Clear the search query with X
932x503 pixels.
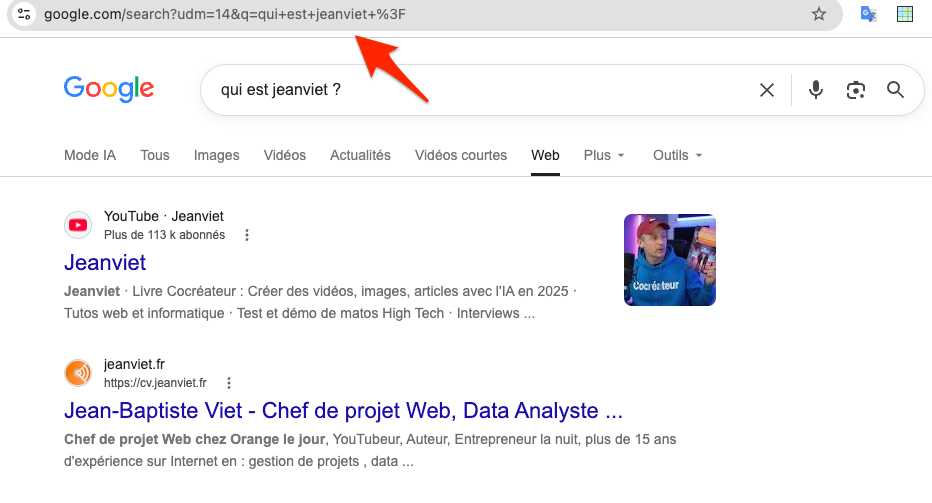(767, 90)
